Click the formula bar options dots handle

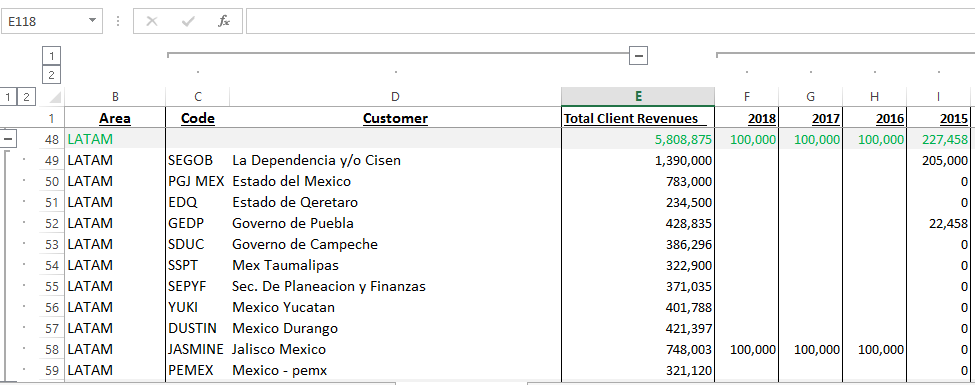tap(118, 21)
